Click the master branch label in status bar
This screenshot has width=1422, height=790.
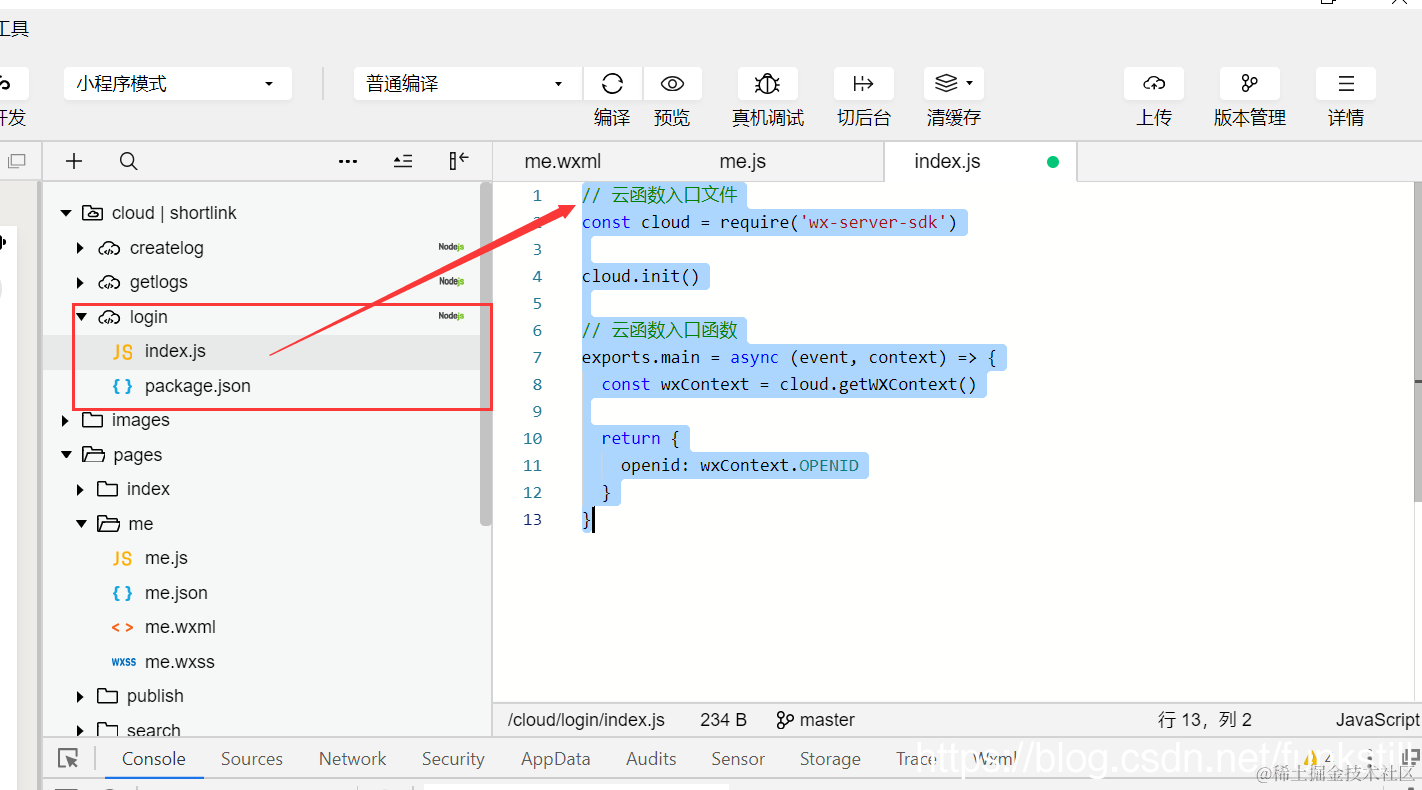pyautogui.click(x=827, y=720)
